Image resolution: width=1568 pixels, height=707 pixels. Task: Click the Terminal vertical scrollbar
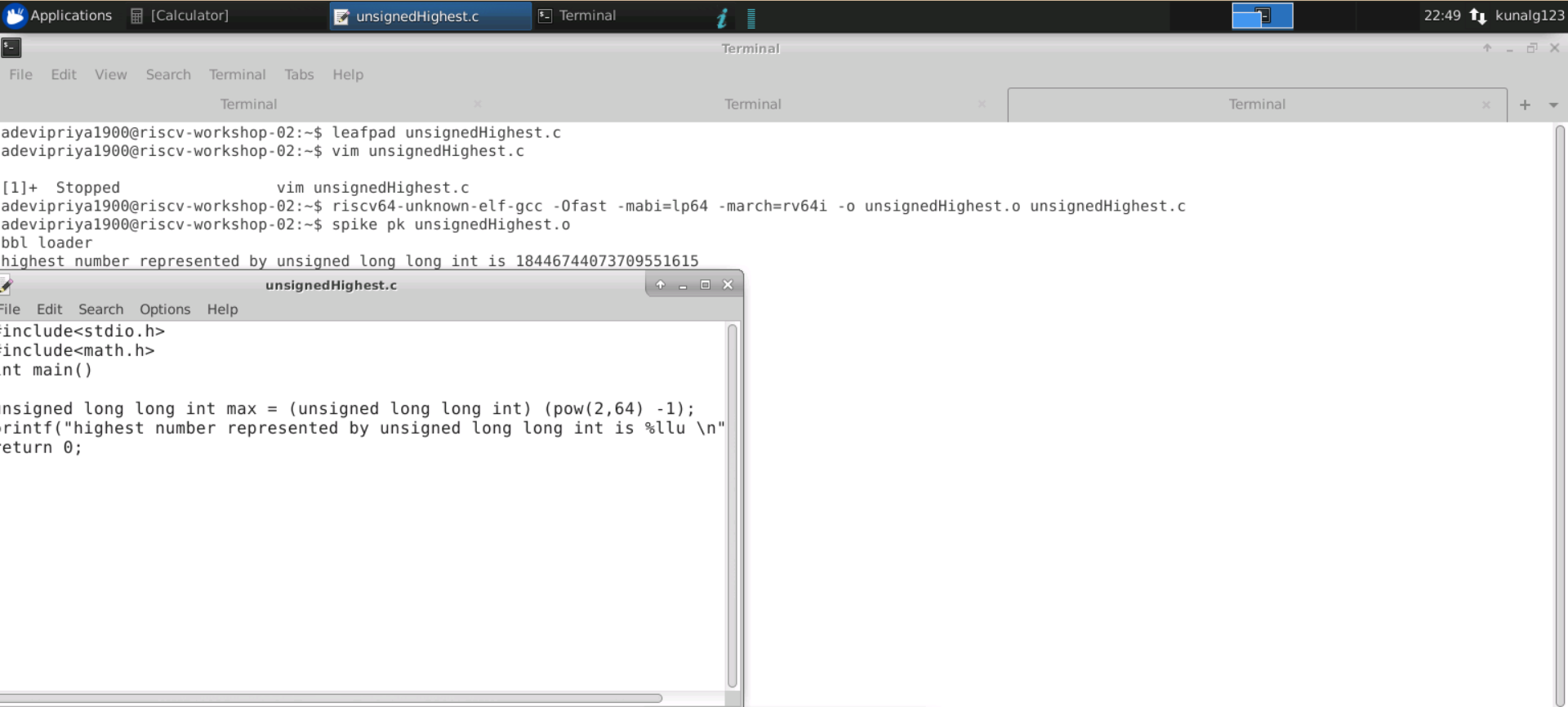[x=1560, y=415]
